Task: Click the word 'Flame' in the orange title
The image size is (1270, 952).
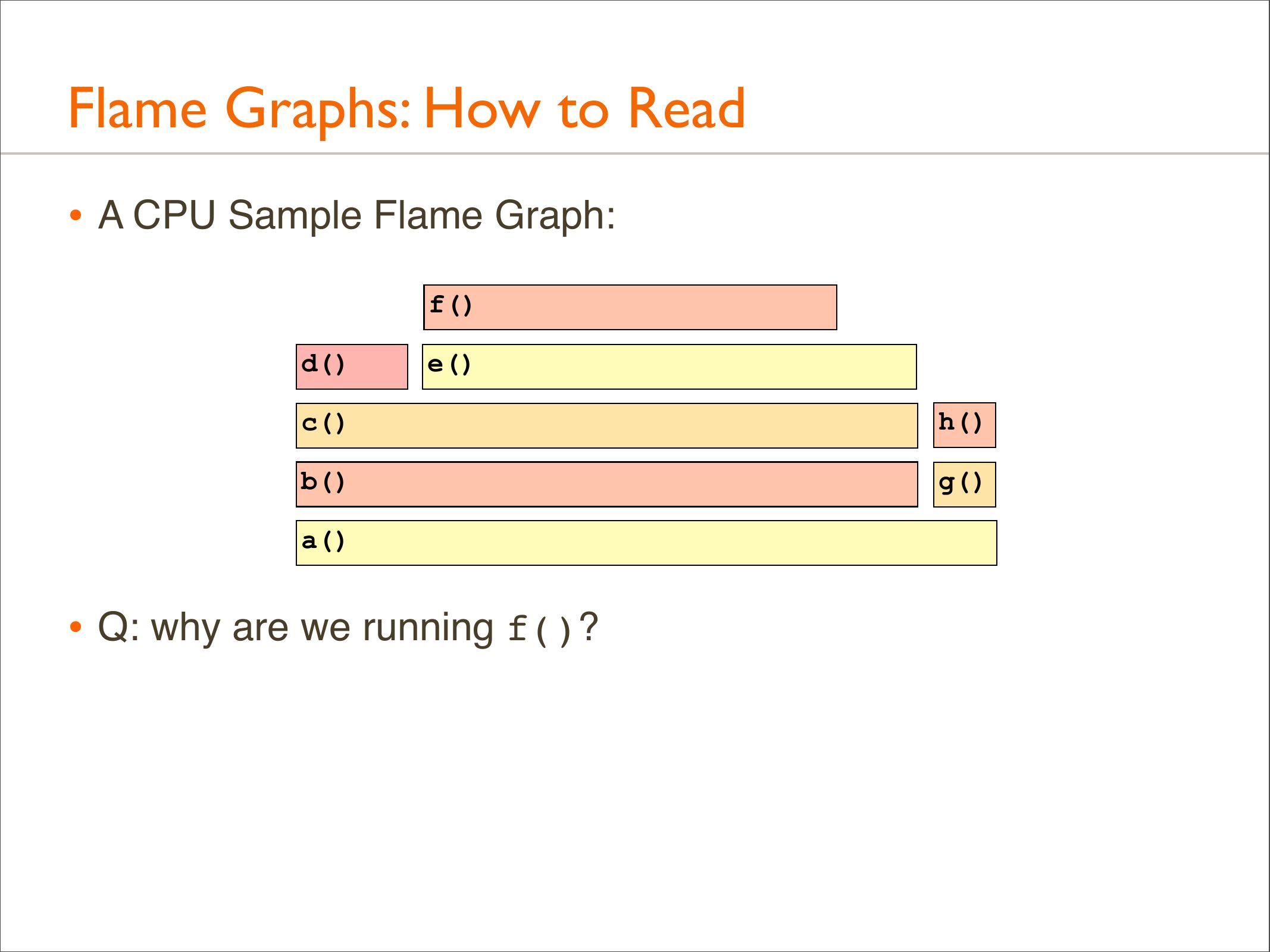Action: (137, 108)
